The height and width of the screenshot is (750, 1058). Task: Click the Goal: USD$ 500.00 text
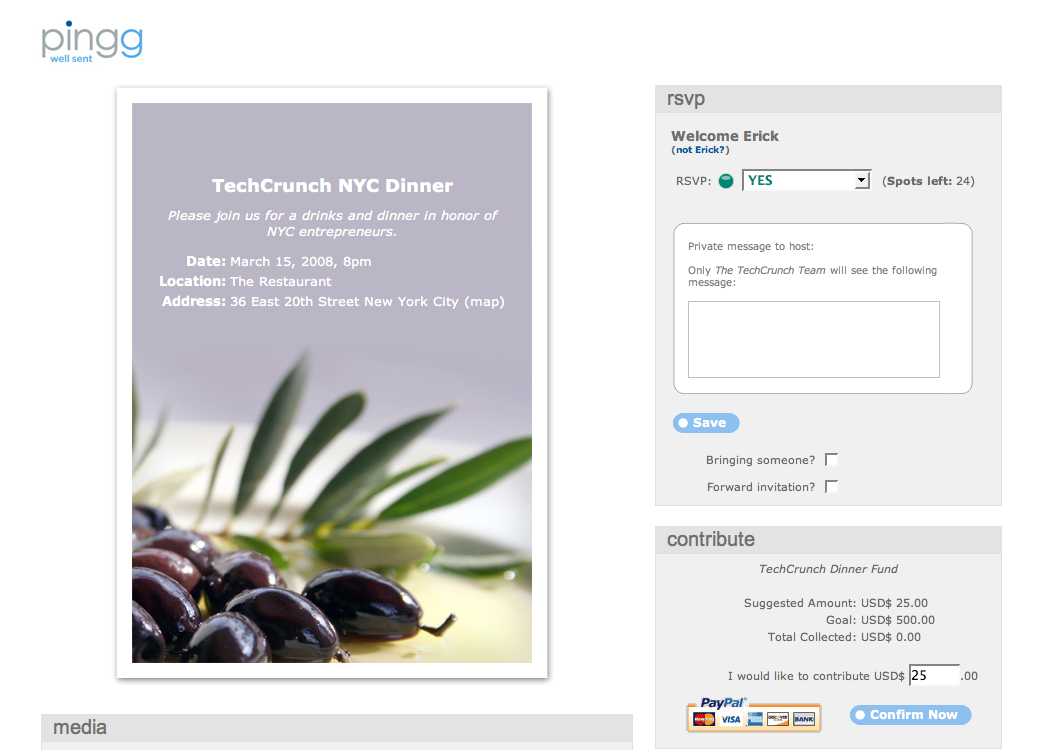(881, 620)
